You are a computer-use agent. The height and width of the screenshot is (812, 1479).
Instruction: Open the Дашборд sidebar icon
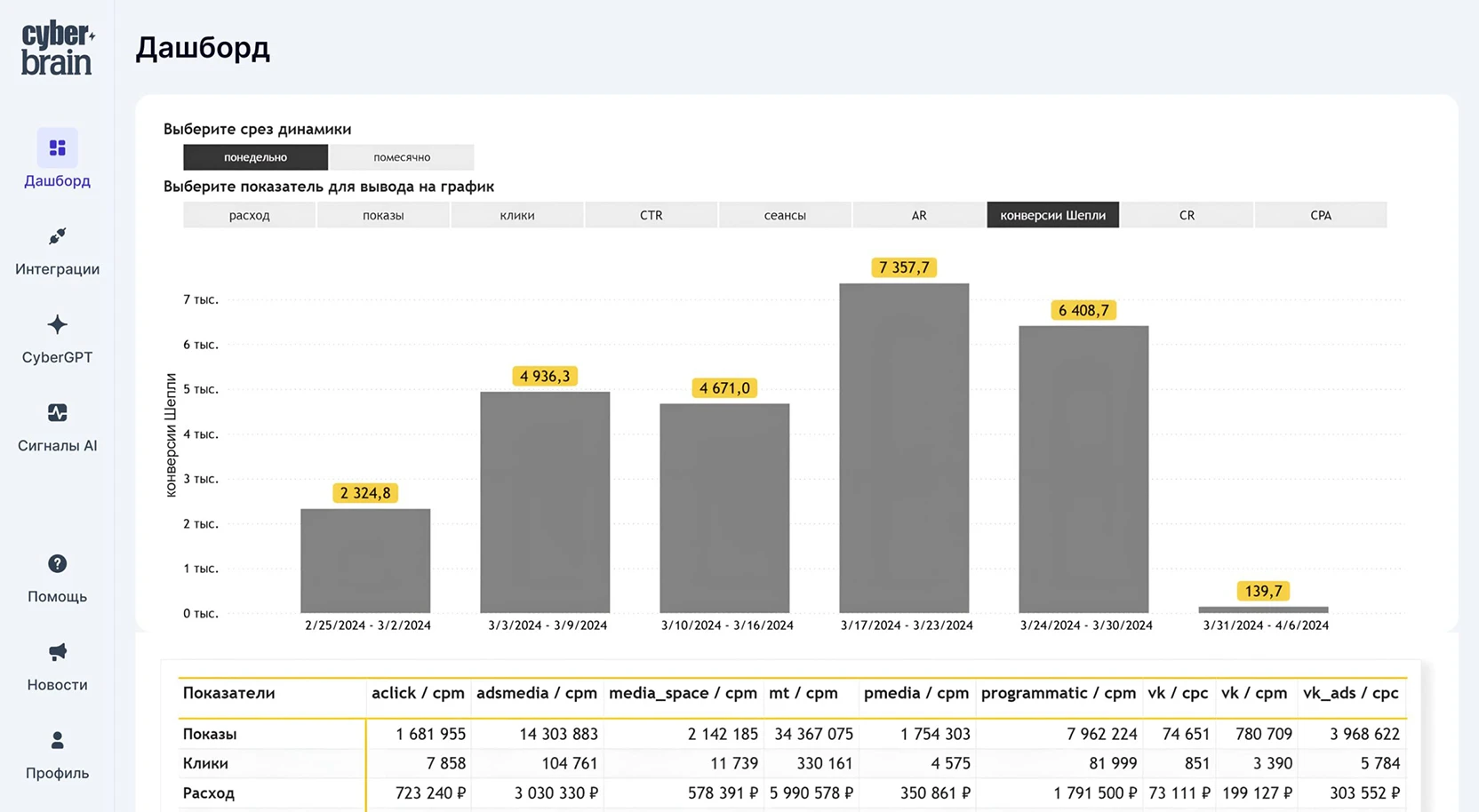pyautogui.click(x=57, y=148)
